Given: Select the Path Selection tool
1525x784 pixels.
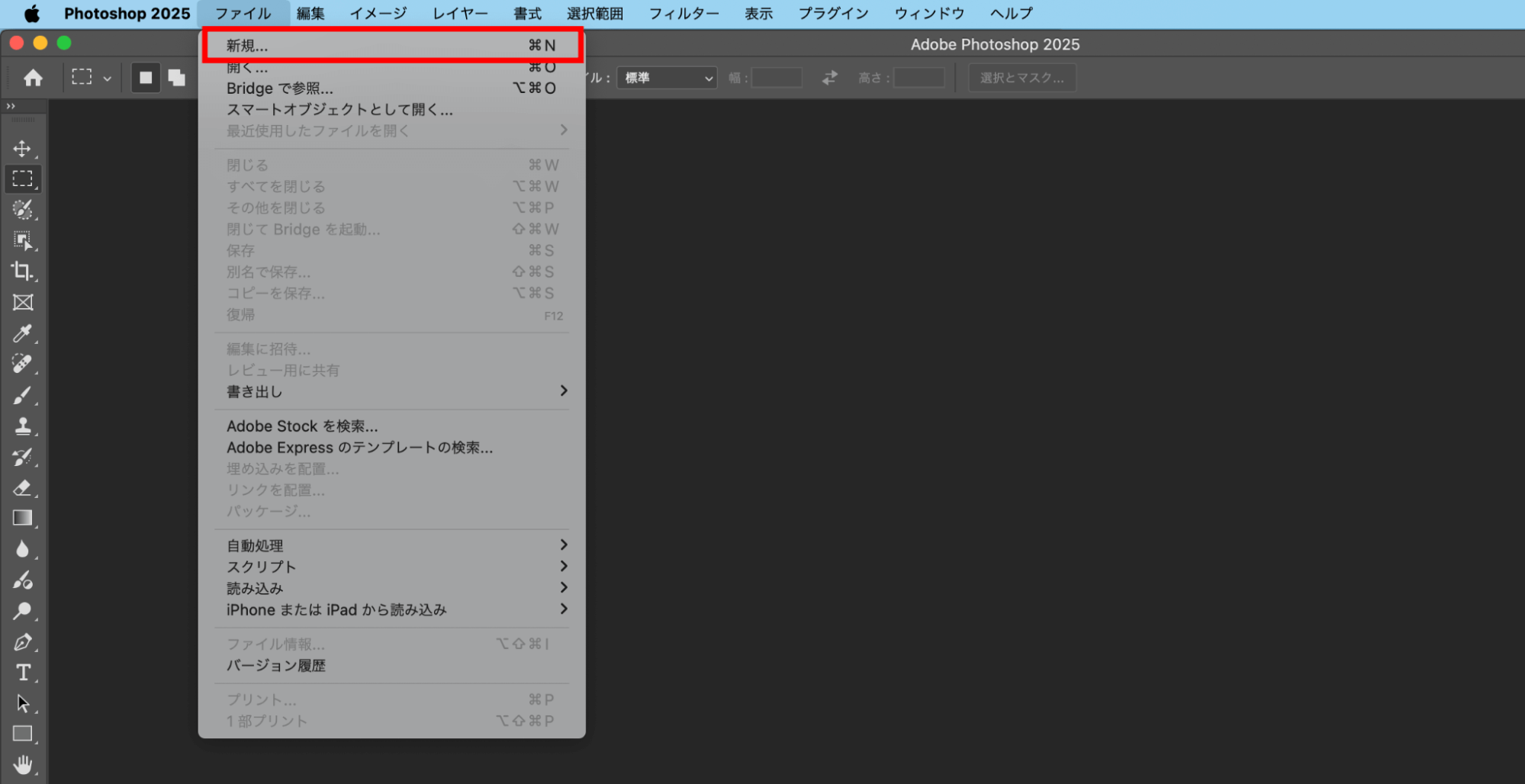Looking at the screenshot, I should (22, 703).
